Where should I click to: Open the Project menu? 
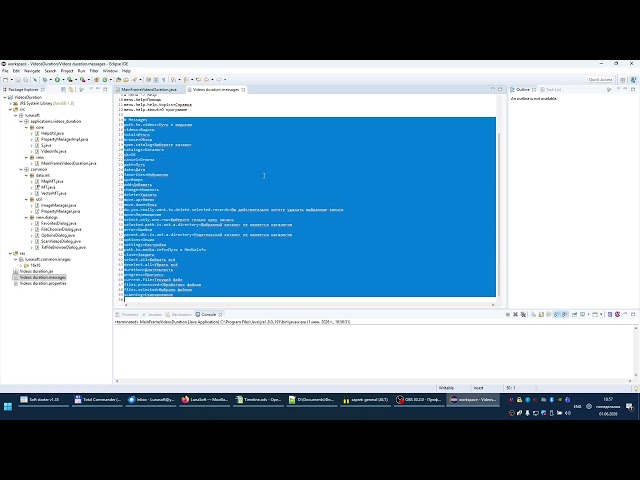point(67,71)
